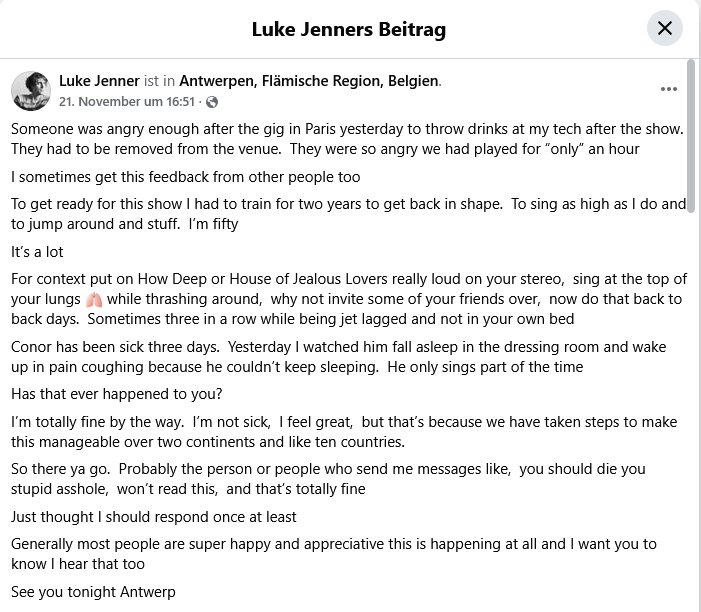Click the globe public-visibility icon

coord(212,102)
